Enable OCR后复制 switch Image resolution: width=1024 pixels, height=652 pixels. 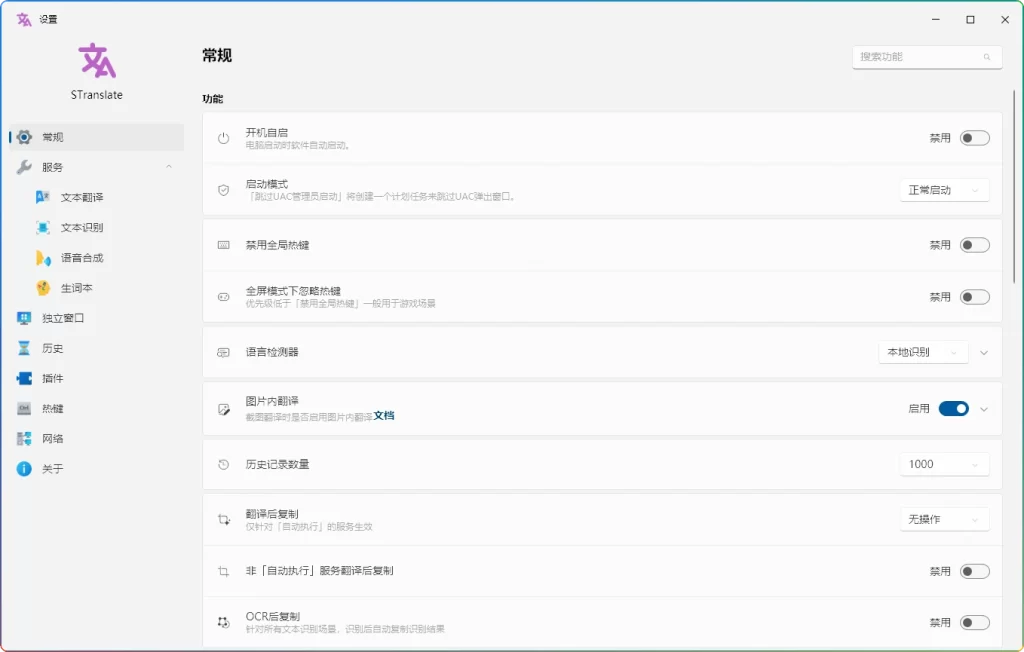point(973,621)
